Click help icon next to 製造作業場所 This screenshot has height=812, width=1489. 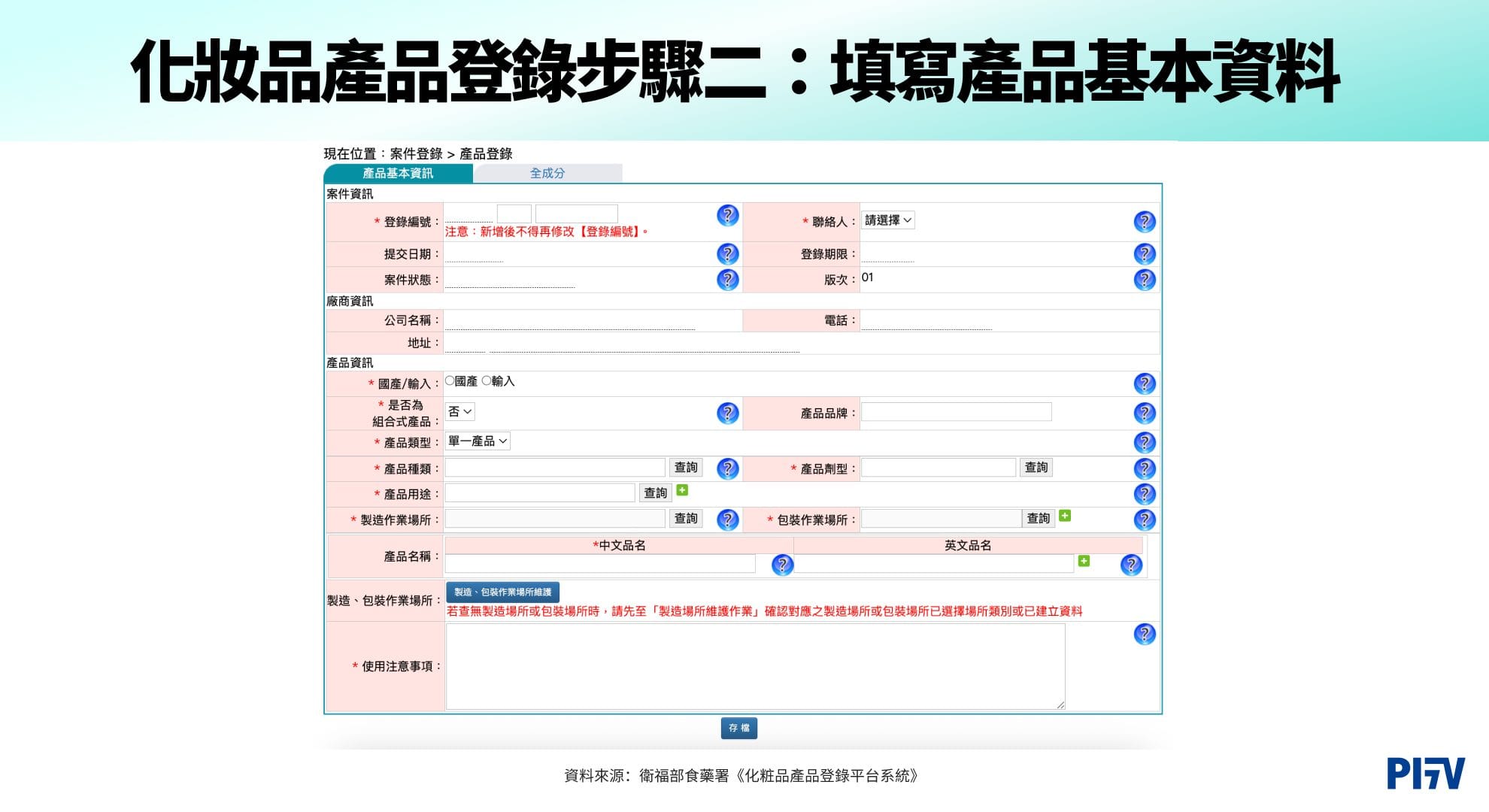point(726,519)
